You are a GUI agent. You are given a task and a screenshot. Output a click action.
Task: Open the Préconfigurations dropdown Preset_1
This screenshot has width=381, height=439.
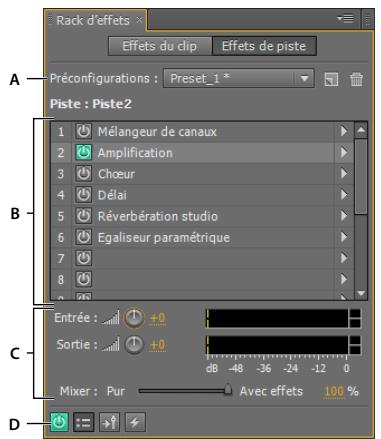pyautogui.click(x=238, y=79)
